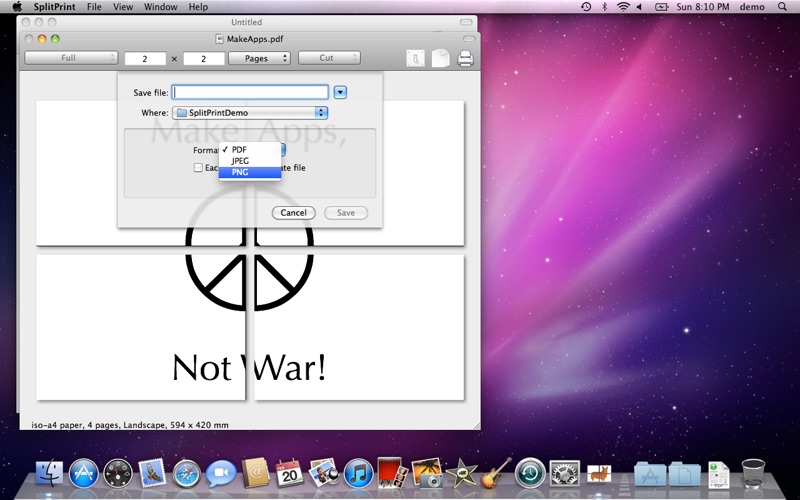Viewport: 800px width, 500px height.
Task: Open the Pages popup in the toolbar
Action: (x=259, y=58)
